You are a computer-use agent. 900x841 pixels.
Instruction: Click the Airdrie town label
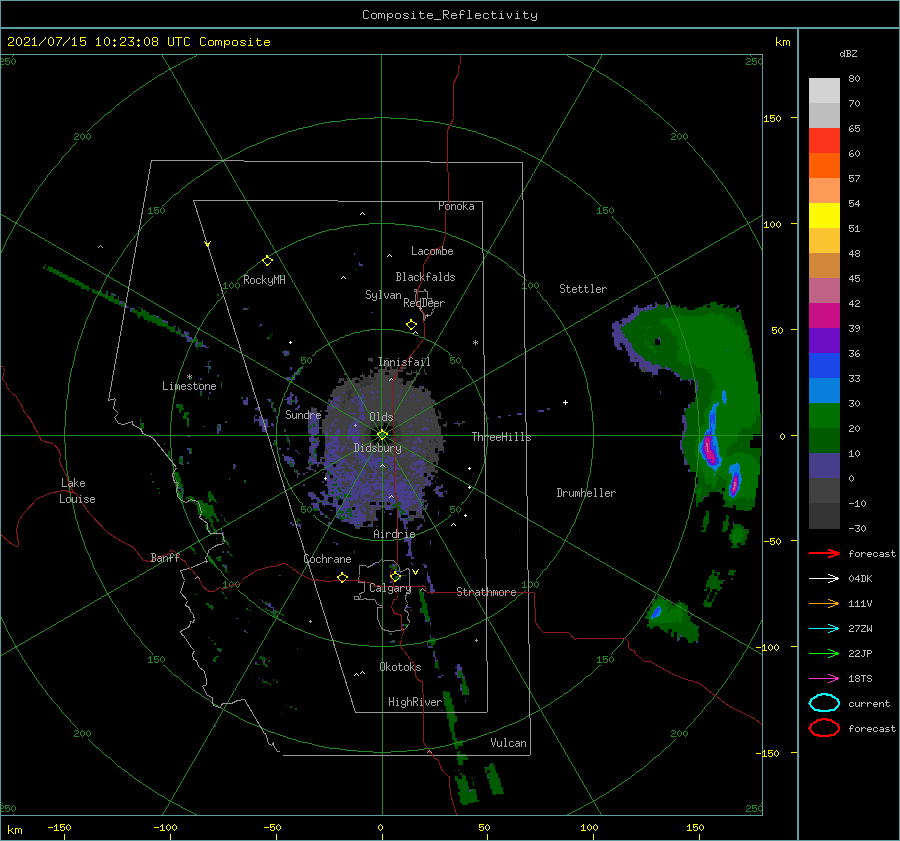tap(394, 534)
